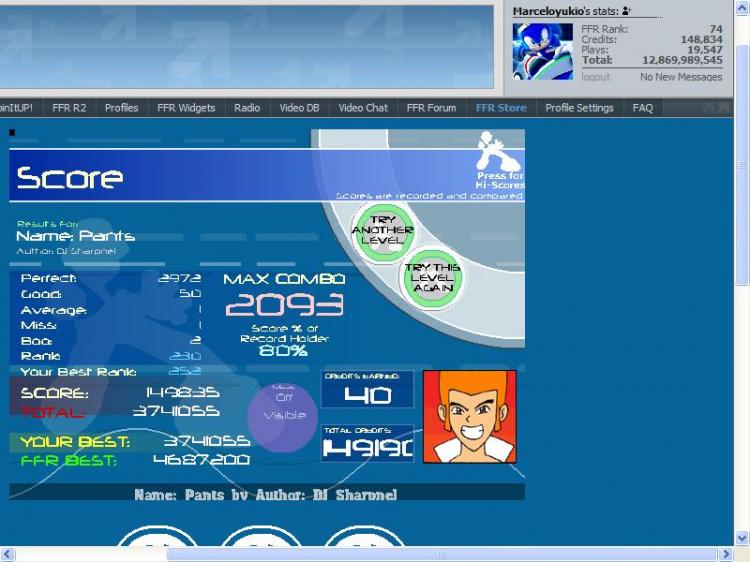Open the FAQ menu item
The image size is (750, 562).
[x=642, y=108]
